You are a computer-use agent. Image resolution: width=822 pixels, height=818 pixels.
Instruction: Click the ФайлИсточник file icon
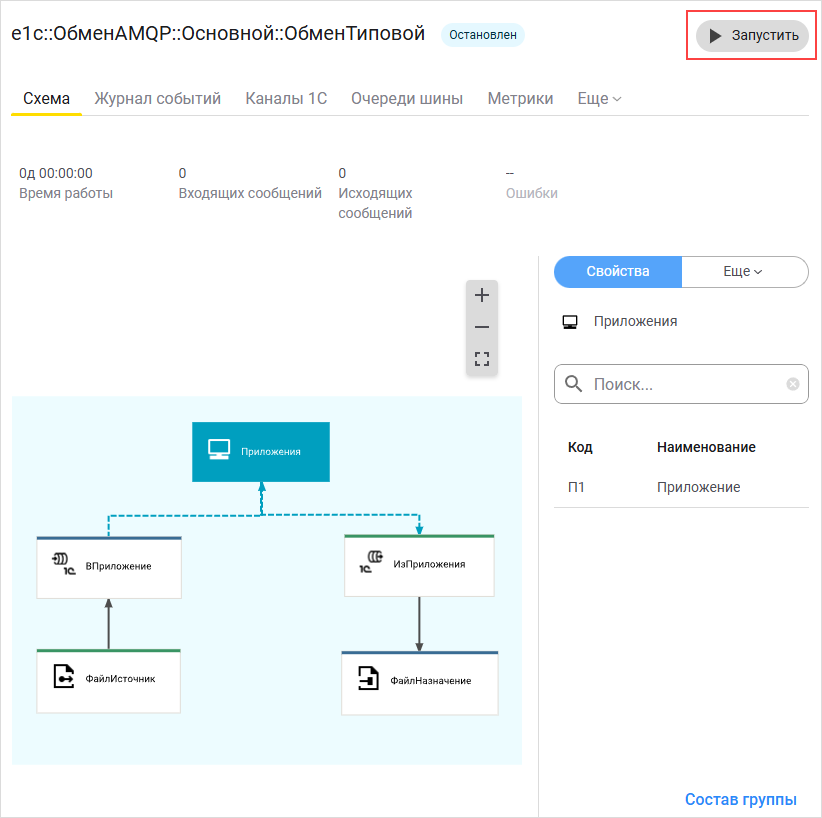click(65, 677)
